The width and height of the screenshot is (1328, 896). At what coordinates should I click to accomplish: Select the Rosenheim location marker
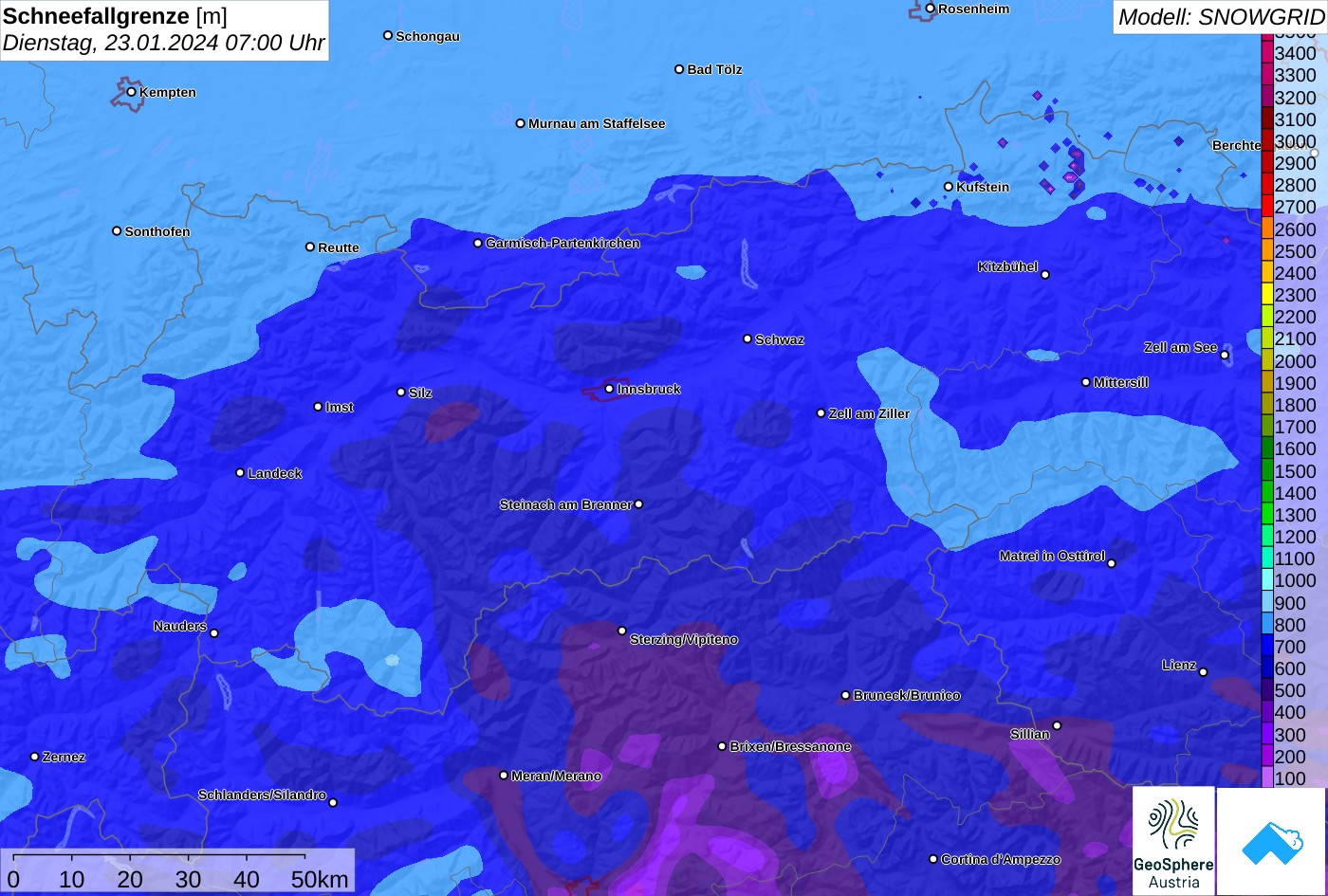[930, 9]
